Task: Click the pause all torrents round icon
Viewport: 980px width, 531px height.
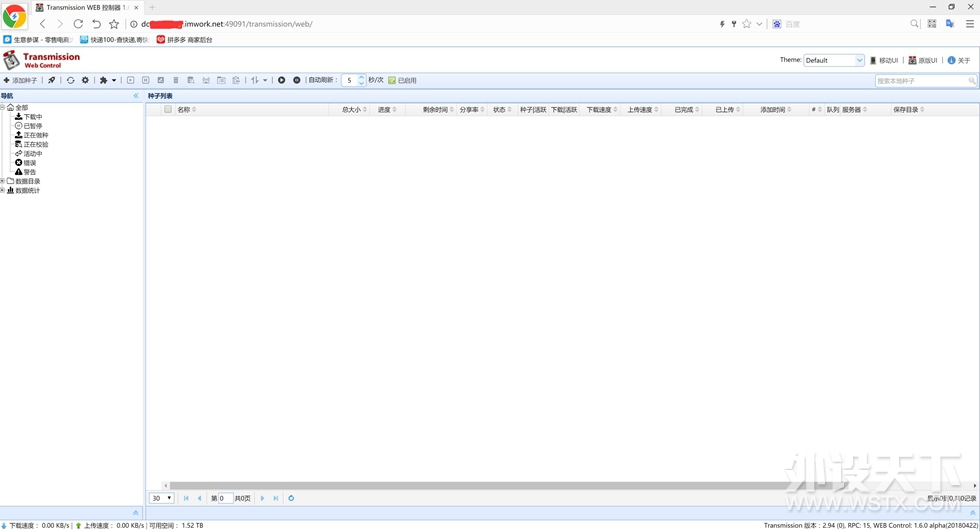Action: 297,81
